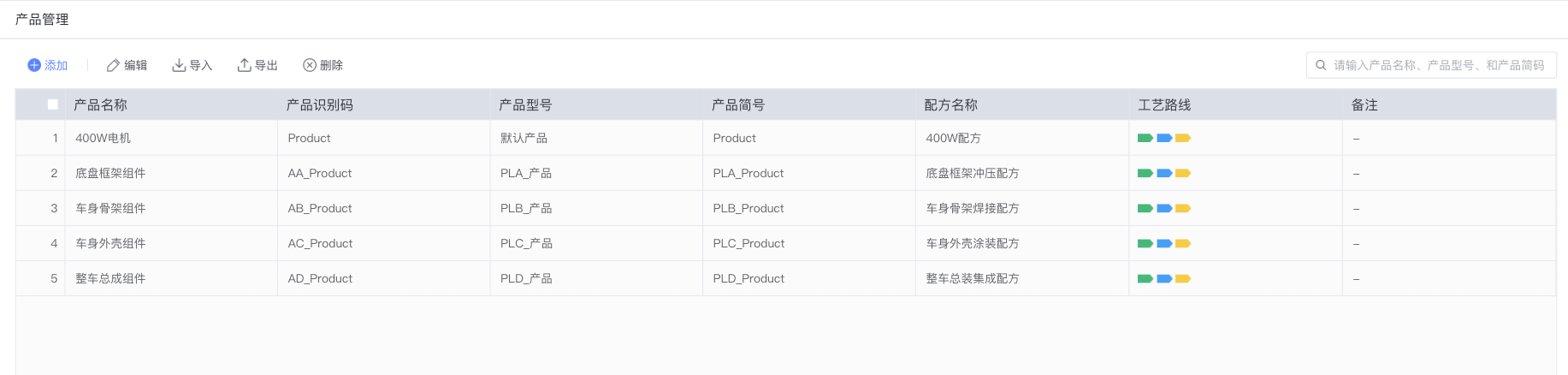
Task: Click the 导入 import icon
Action: tap(179, 65)
